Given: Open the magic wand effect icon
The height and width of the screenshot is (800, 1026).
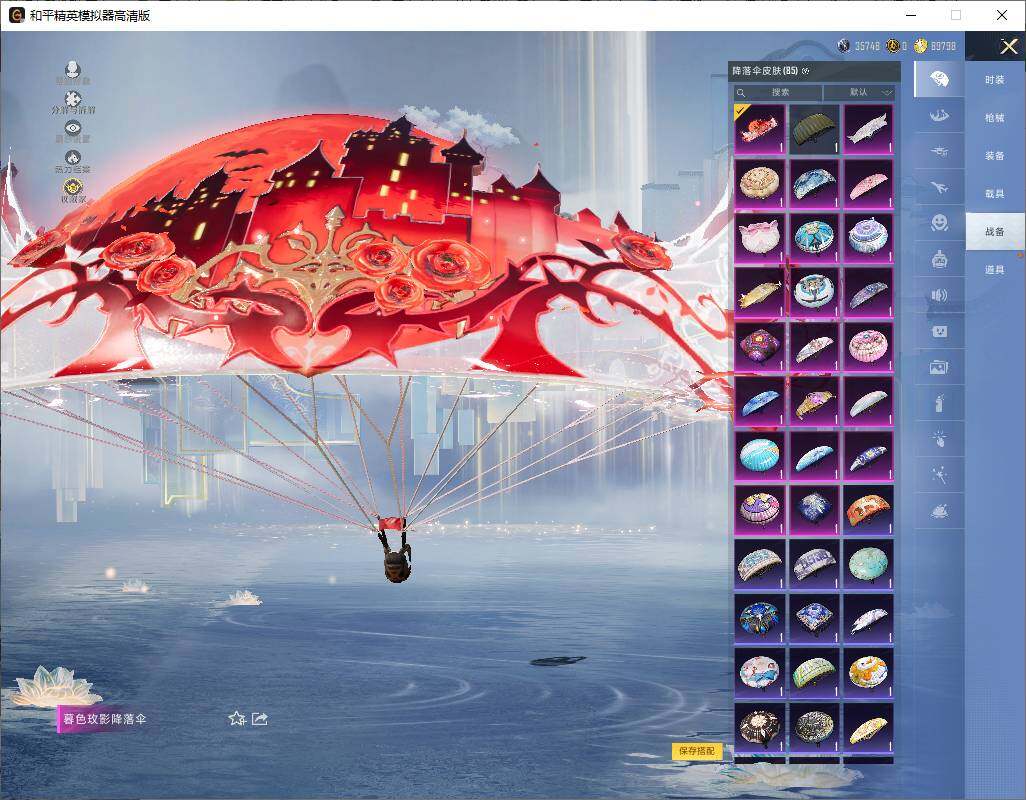Looking at the screenshot, I should tap(939, 475).
